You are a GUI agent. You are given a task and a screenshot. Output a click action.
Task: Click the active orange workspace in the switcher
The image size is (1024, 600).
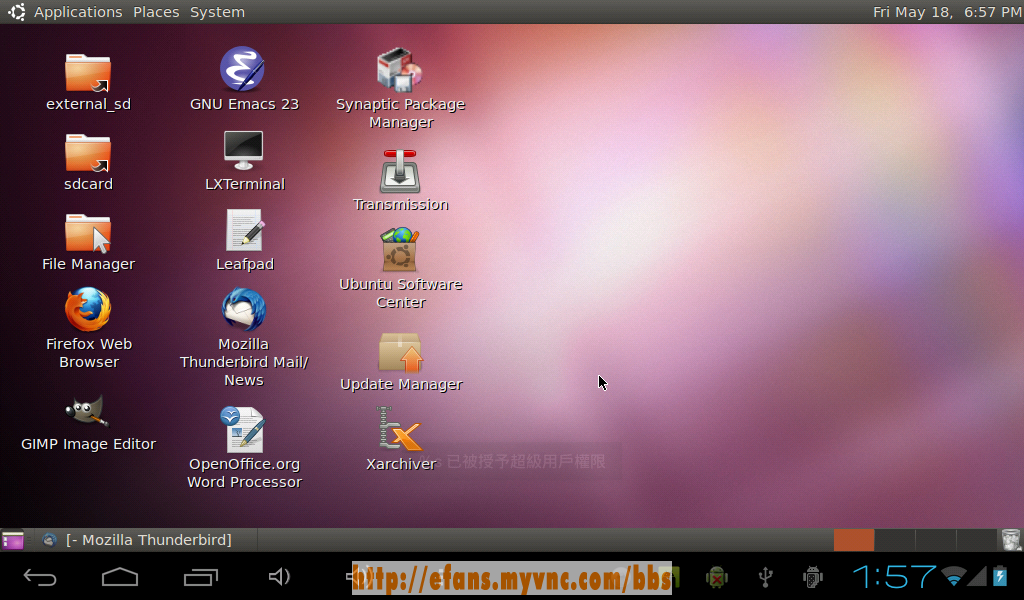point(854,540)
